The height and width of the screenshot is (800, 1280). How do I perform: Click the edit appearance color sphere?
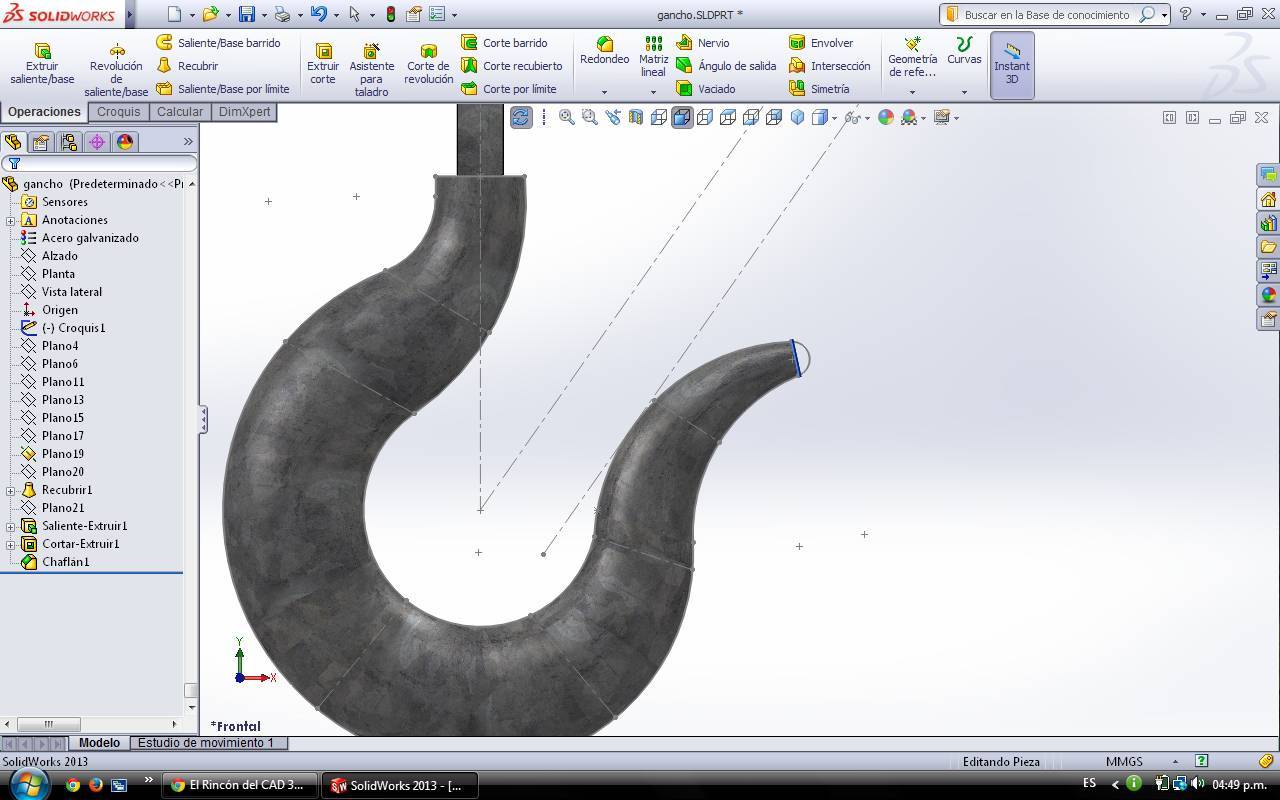click(x=885, y=117)
